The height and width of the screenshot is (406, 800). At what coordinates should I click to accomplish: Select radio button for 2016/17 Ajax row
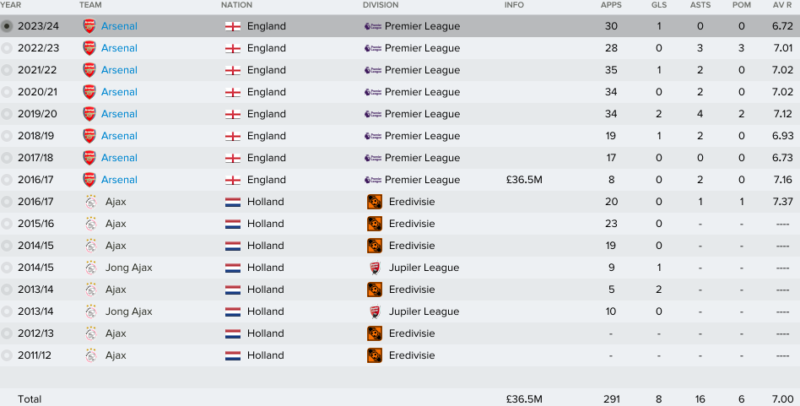pyautogui.click(x=7, y=202)
